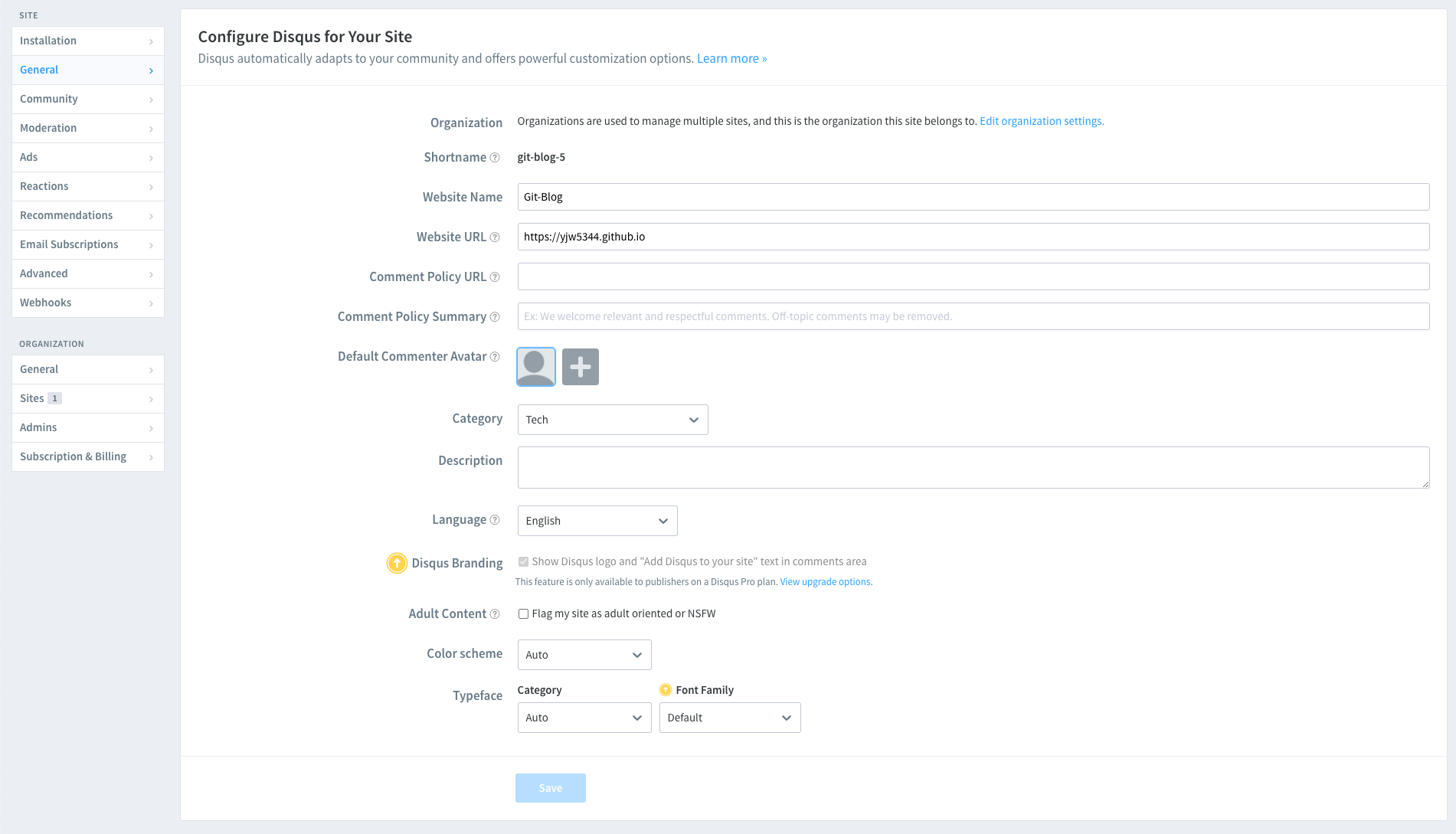Click the Language help icon
The height and width of the screenshot is (834, 1456).
click(496, 519)
